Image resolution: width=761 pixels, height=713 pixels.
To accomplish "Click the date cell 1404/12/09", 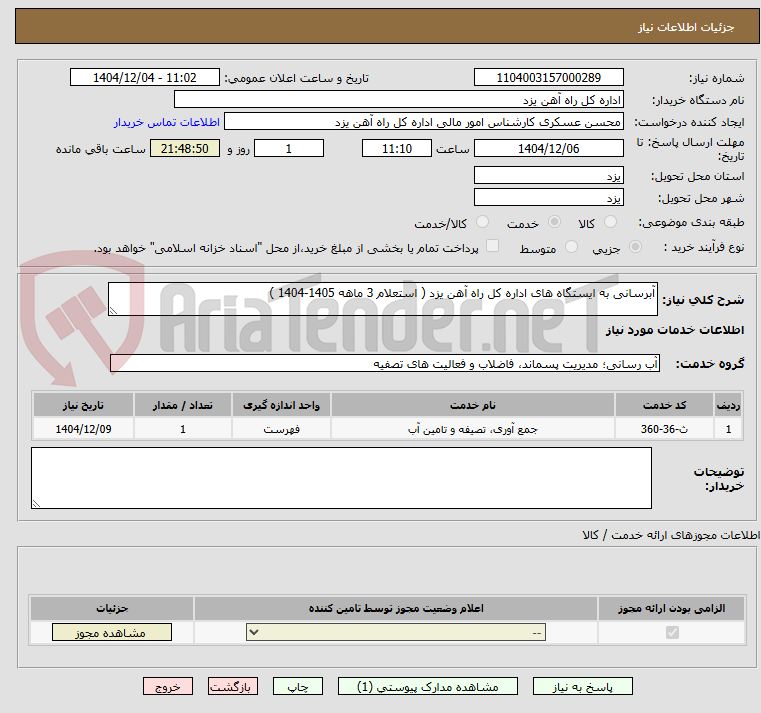I will click(83, 429).
